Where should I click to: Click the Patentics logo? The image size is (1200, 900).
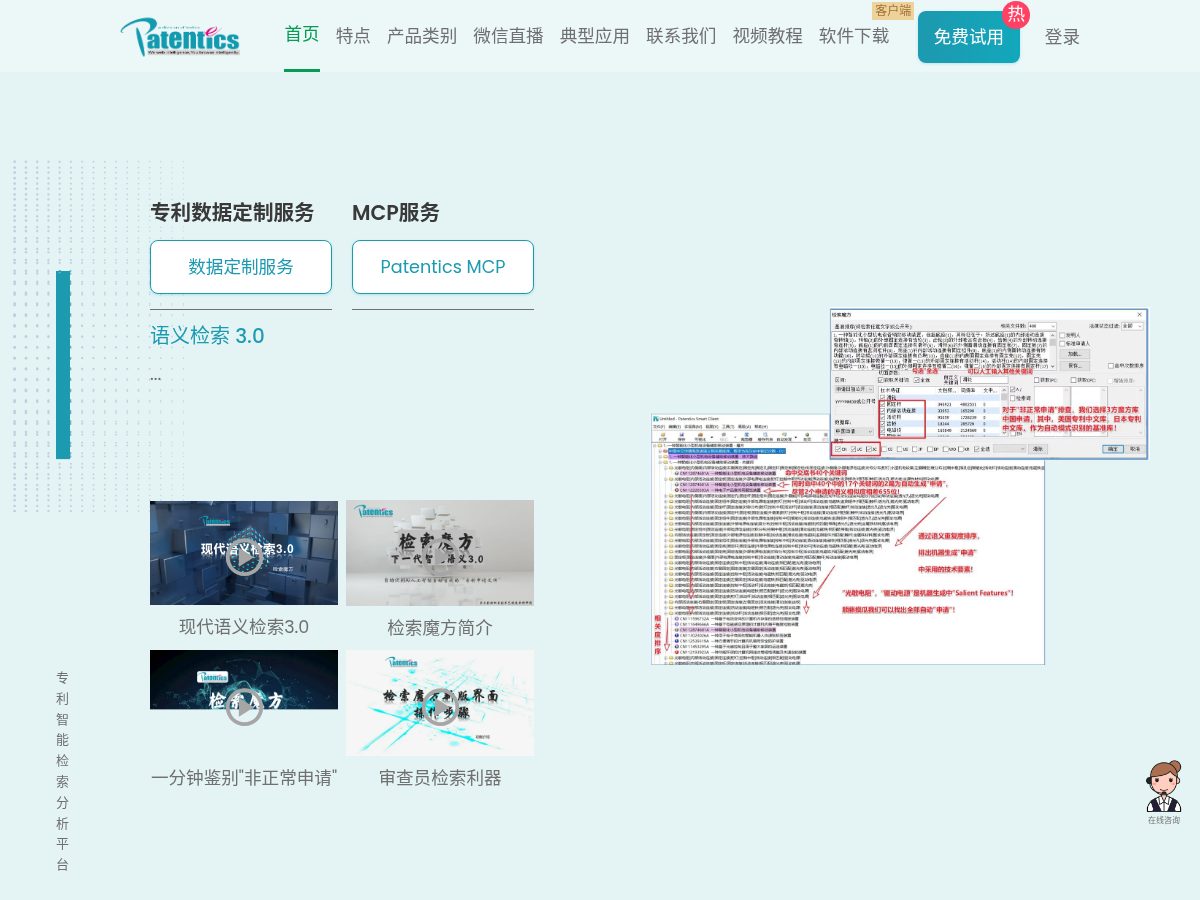(180, 37)
